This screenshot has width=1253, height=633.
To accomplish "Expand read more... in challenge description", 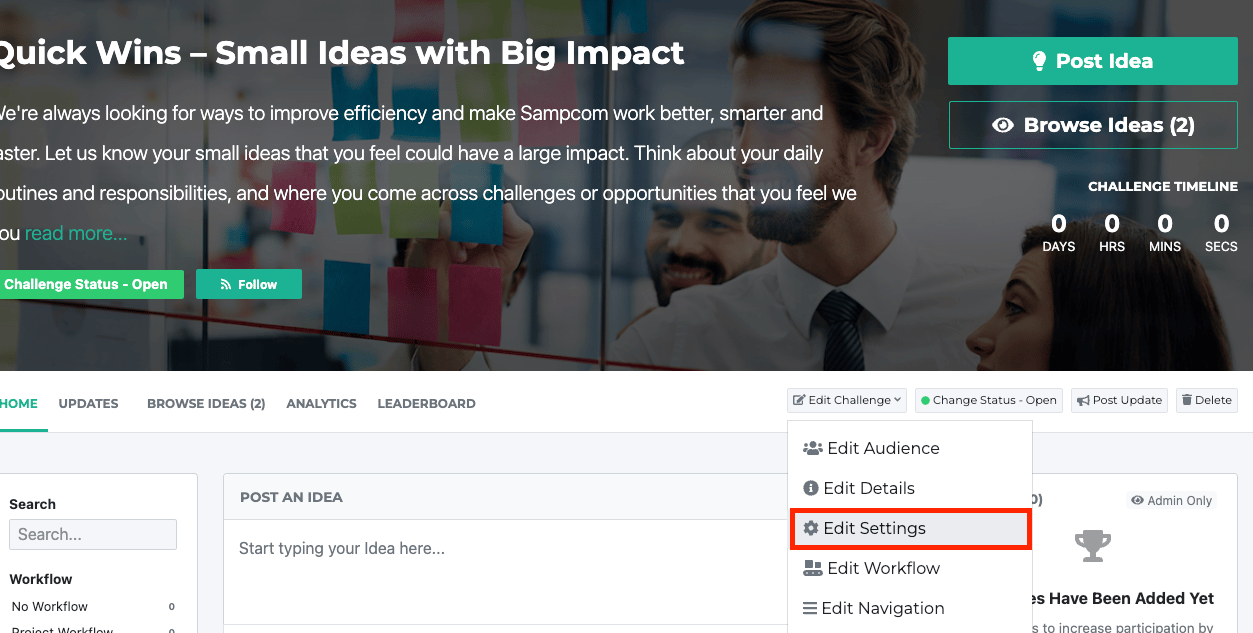I will (76, 233).
